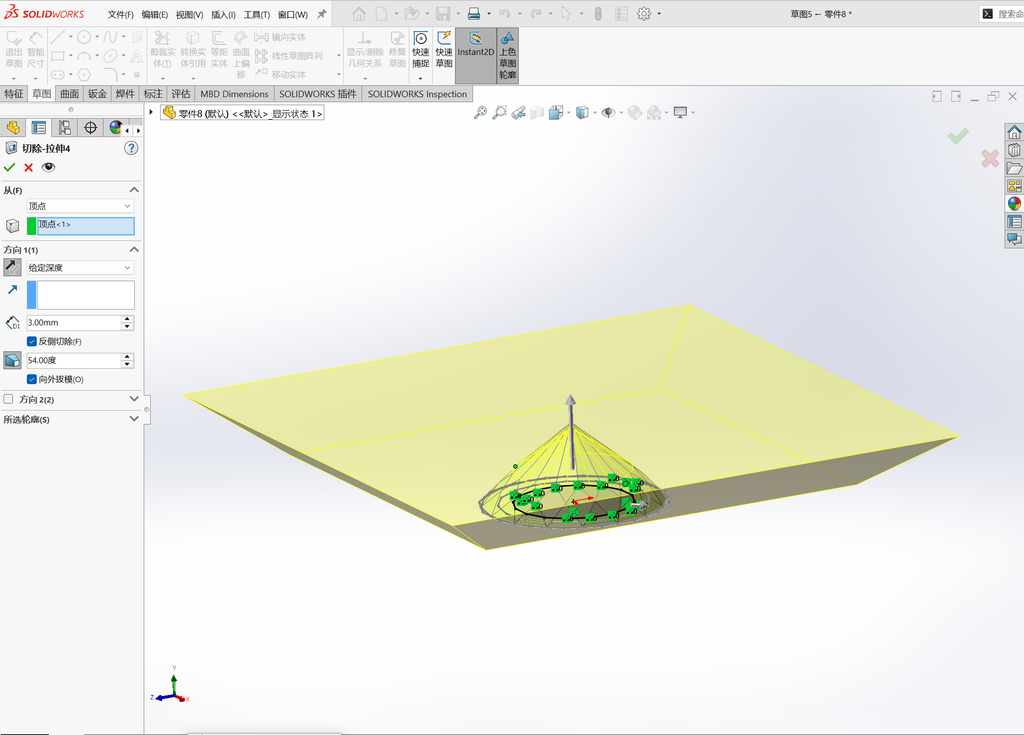Open the 工具(T) menu
Viewport: 1024px width, 735px height.
coord(257,14)
